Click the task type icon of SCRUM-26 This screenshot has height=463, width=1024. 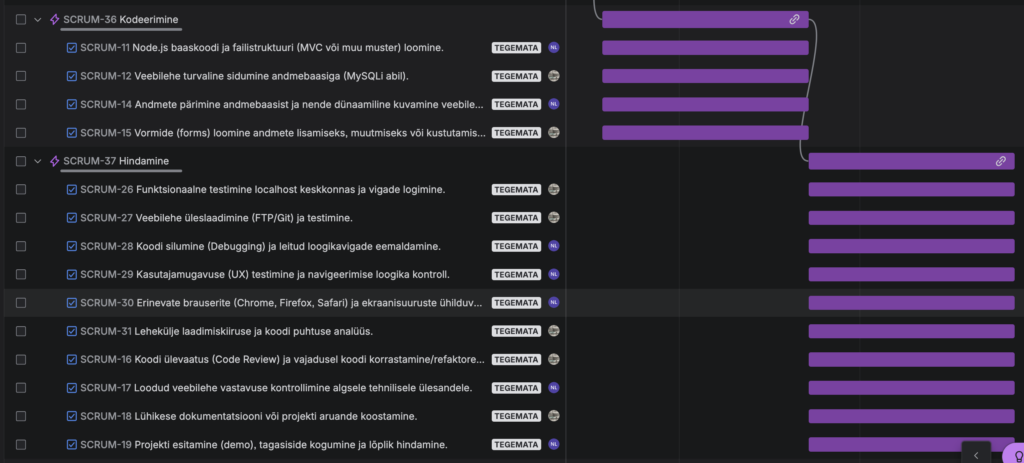[x=72, y=189]
